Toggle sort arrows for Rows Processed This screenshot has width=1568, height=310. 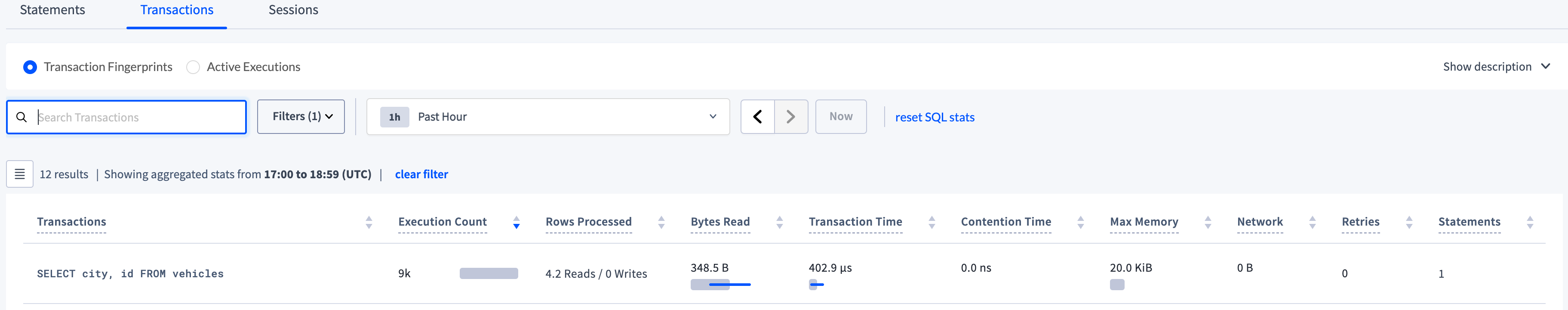tap(661, 222)
